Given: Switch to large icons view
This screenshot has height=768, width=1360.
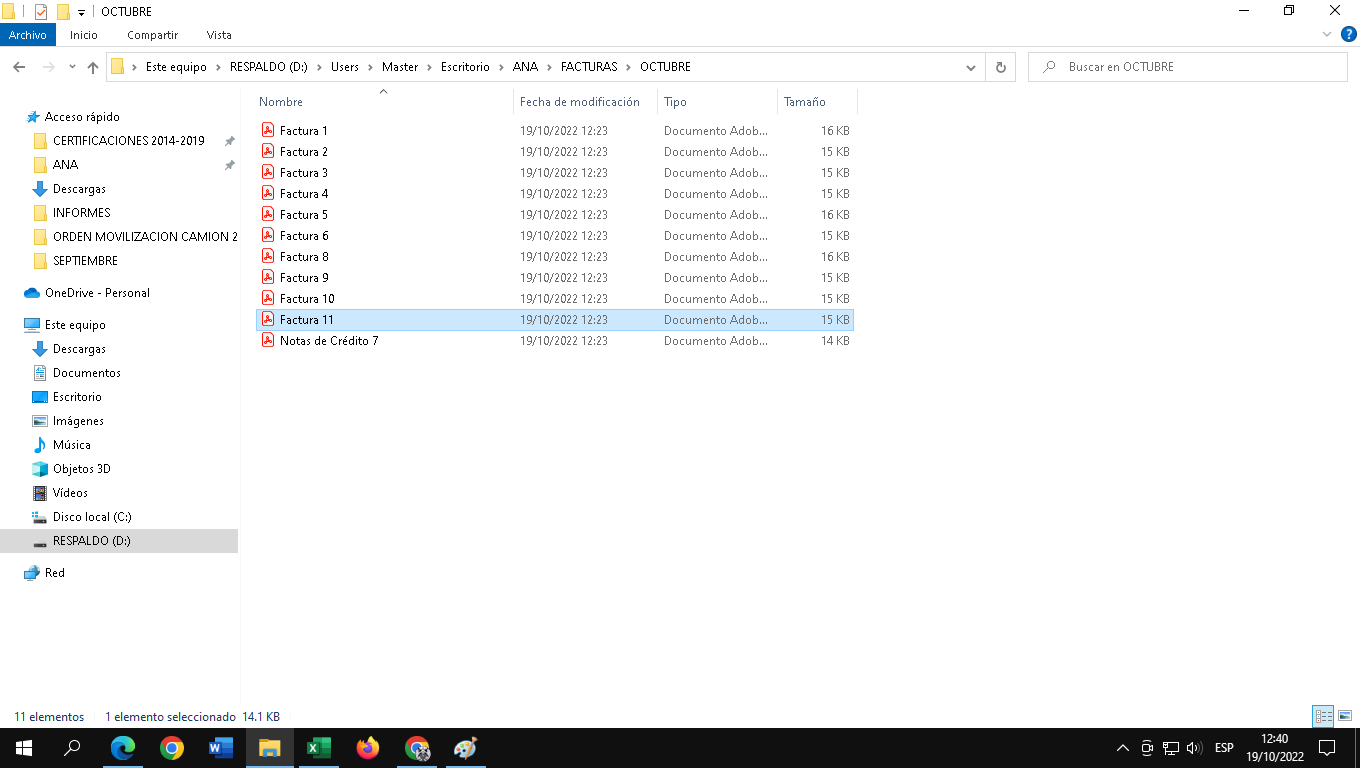Looking at the screenshot, I should [x=1345, y=716].
